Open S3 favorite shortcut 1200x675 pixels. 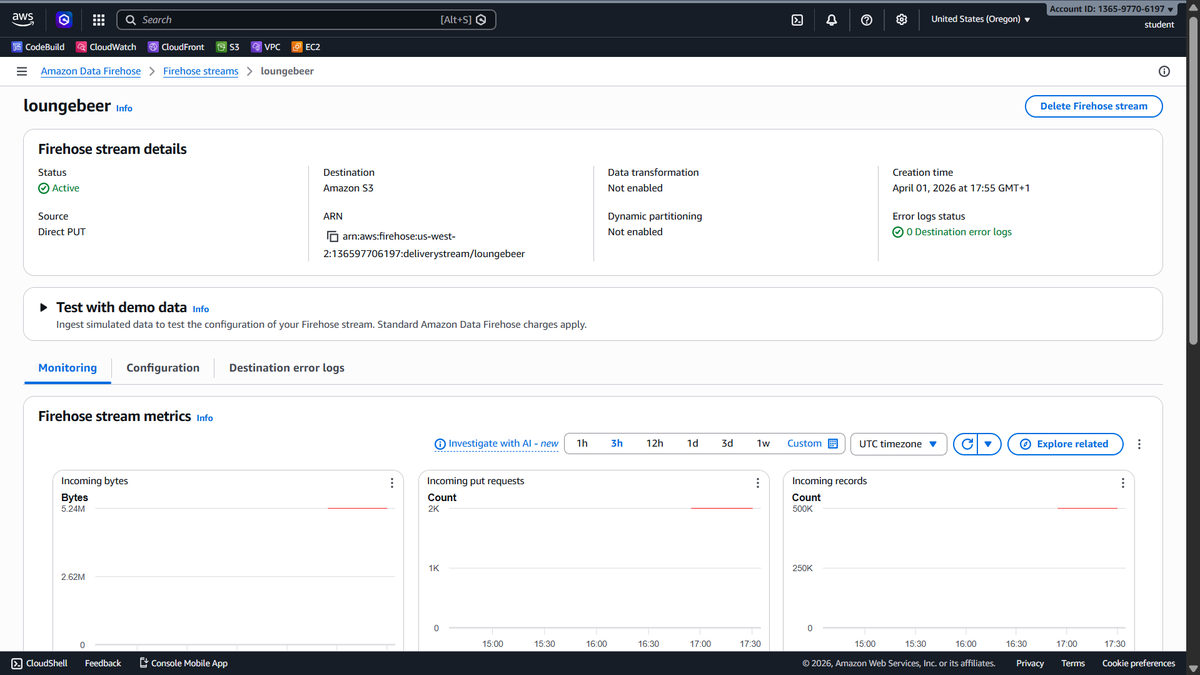(228, 47)
